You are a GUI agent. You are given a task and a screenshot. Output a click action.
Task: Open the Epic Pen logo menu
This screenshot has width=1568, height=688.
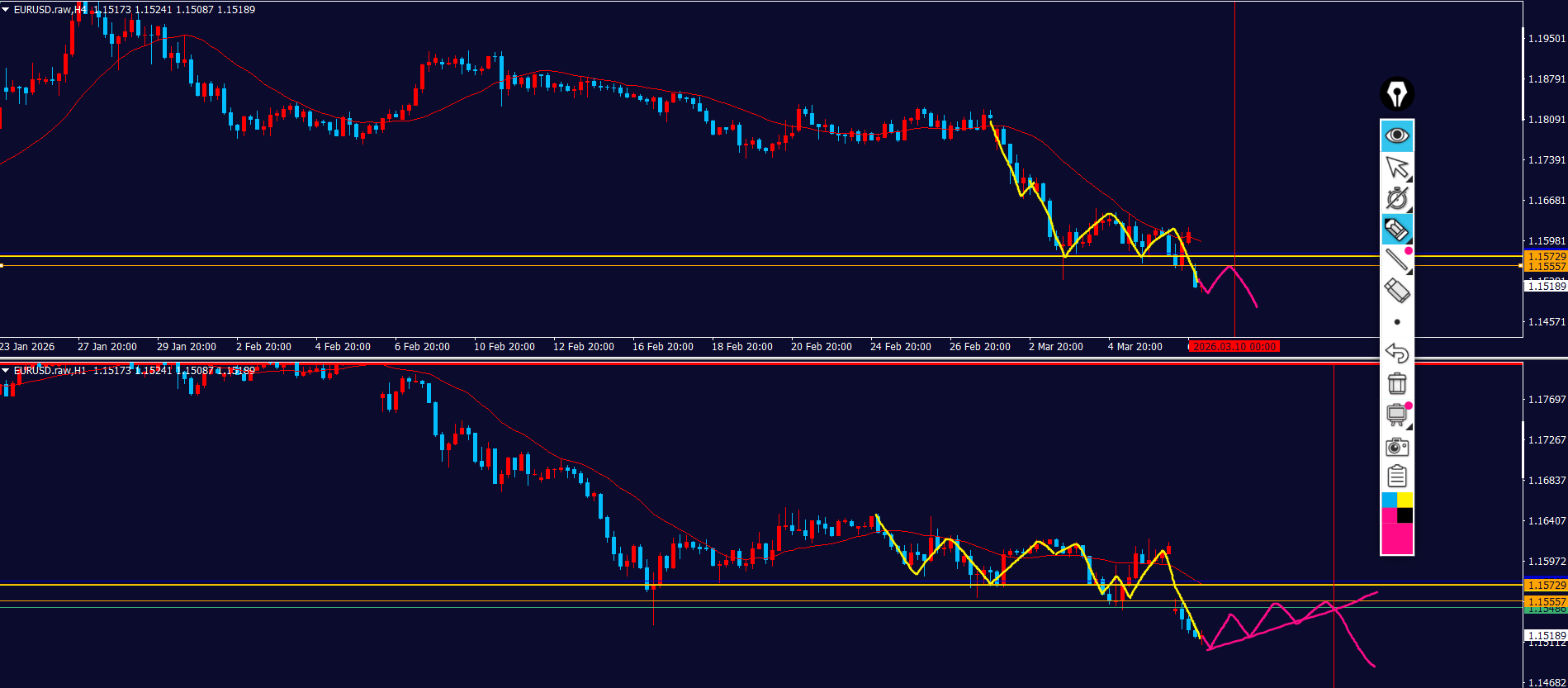[1396, 94]
